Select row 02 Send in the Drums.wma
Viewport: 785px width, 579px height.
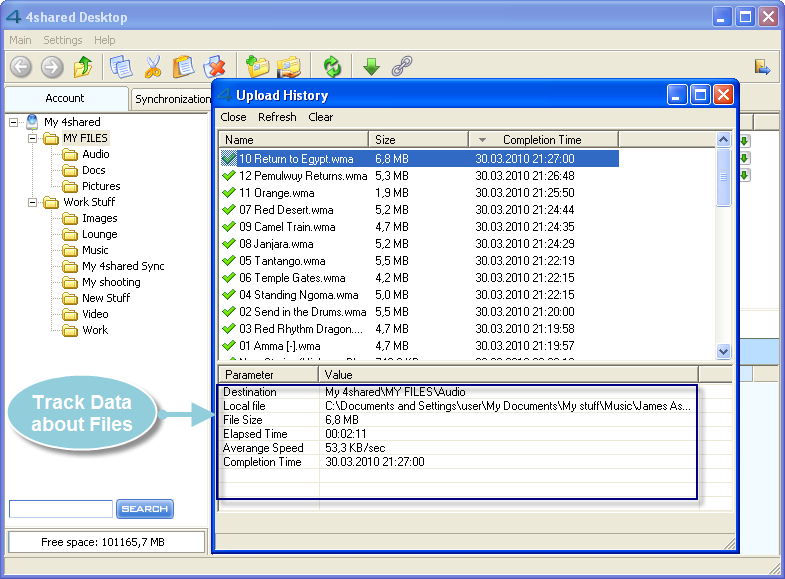(419, 312)
